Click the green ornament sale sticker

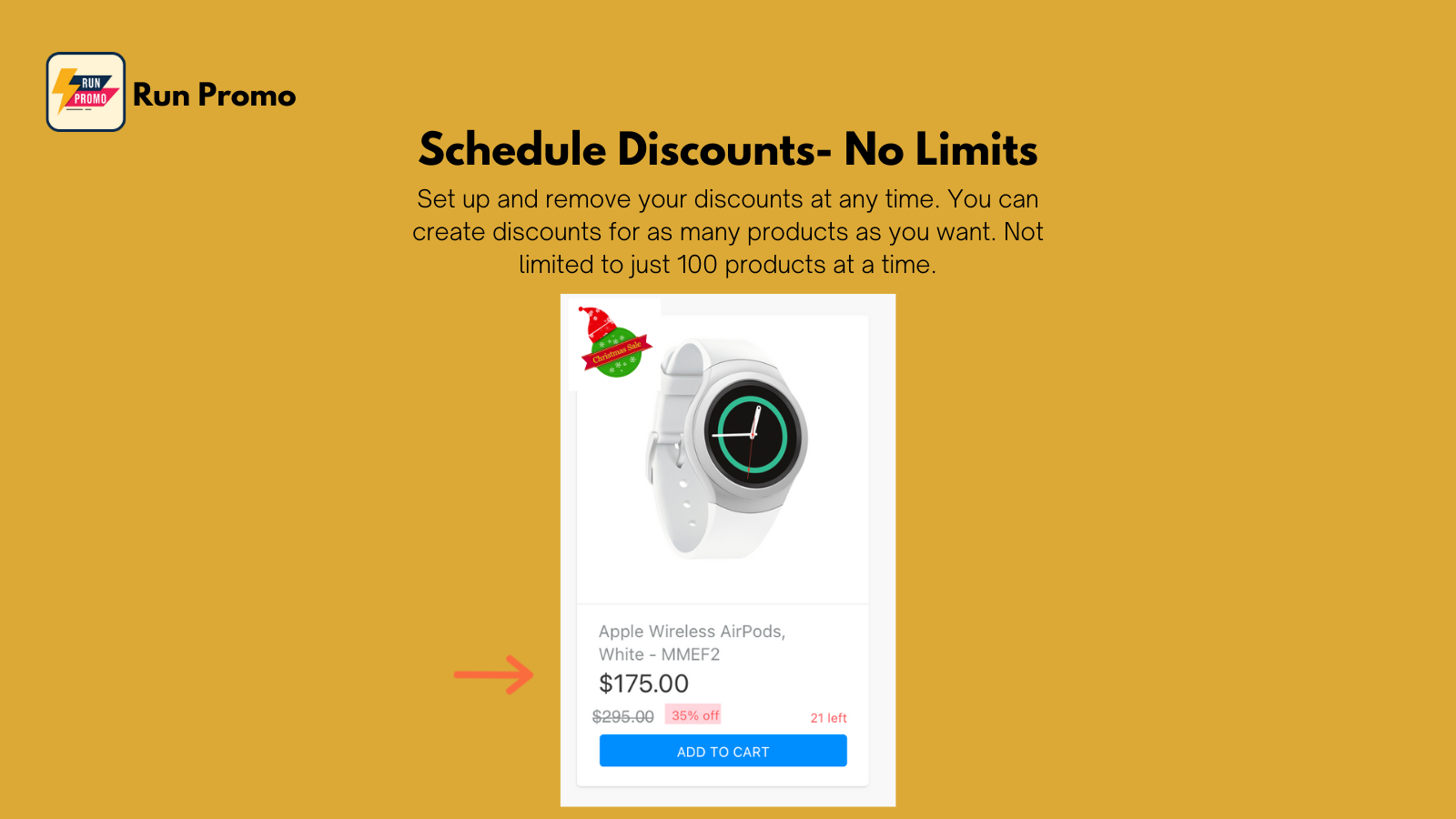[614, 355]
